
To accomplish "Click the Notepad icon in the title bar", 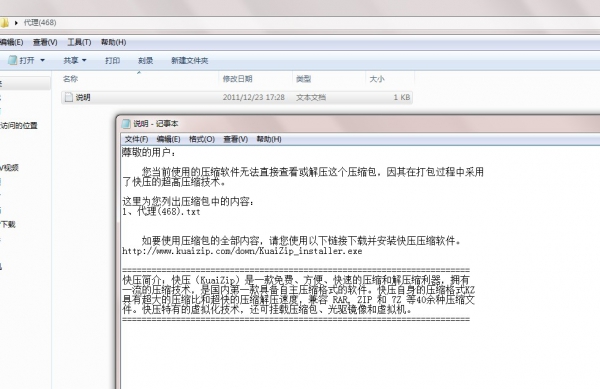I will pos(126,124).
